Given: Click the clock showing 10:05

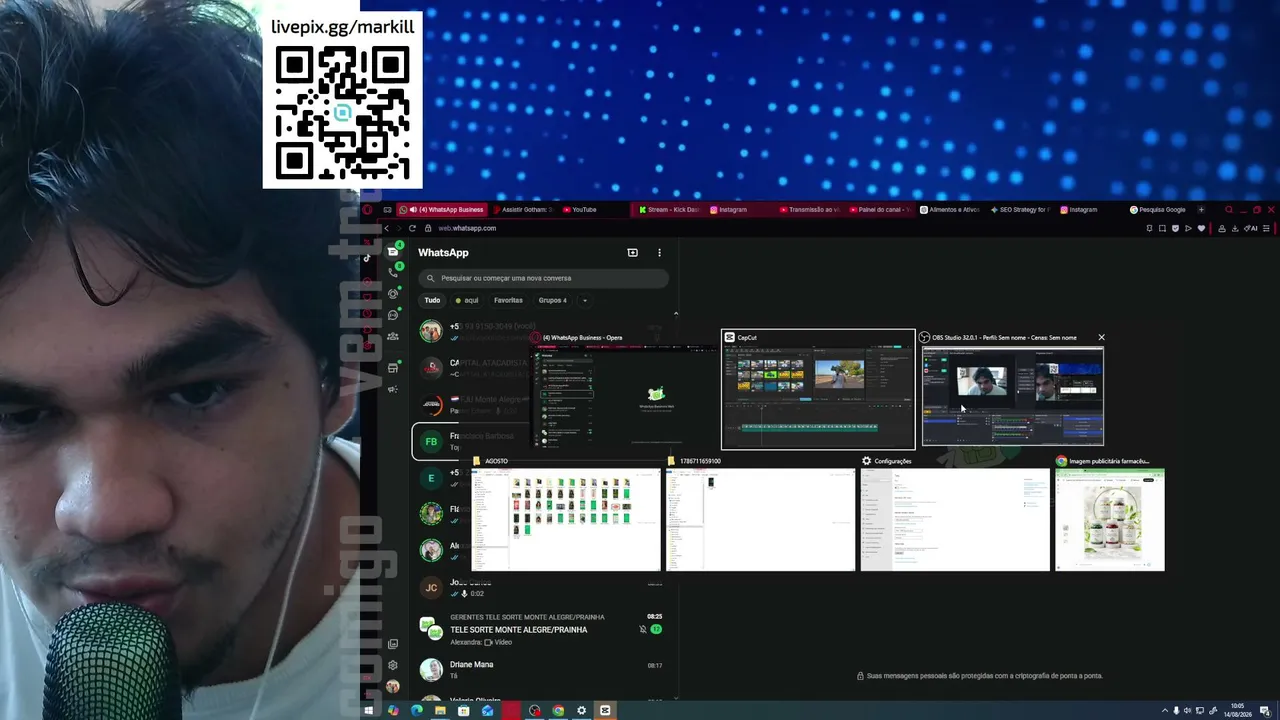Looking at the screenshot, I should [x=1237, y=707].
